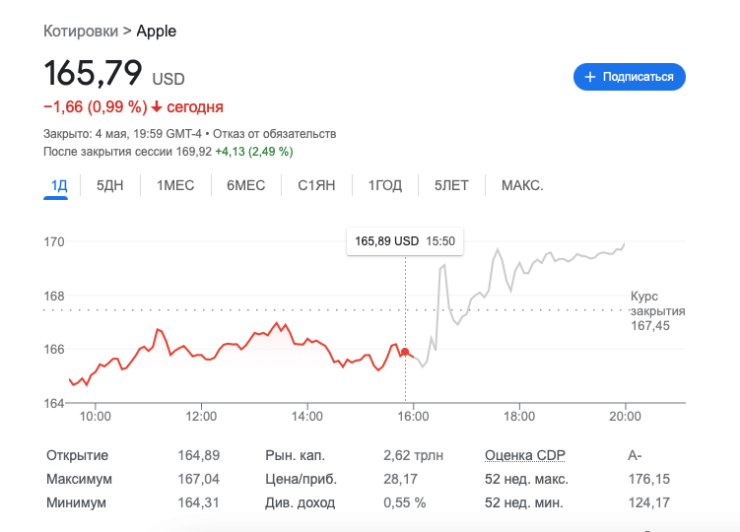
Task: Click the Оценка CDP underlined label
Action: [525, 455]
